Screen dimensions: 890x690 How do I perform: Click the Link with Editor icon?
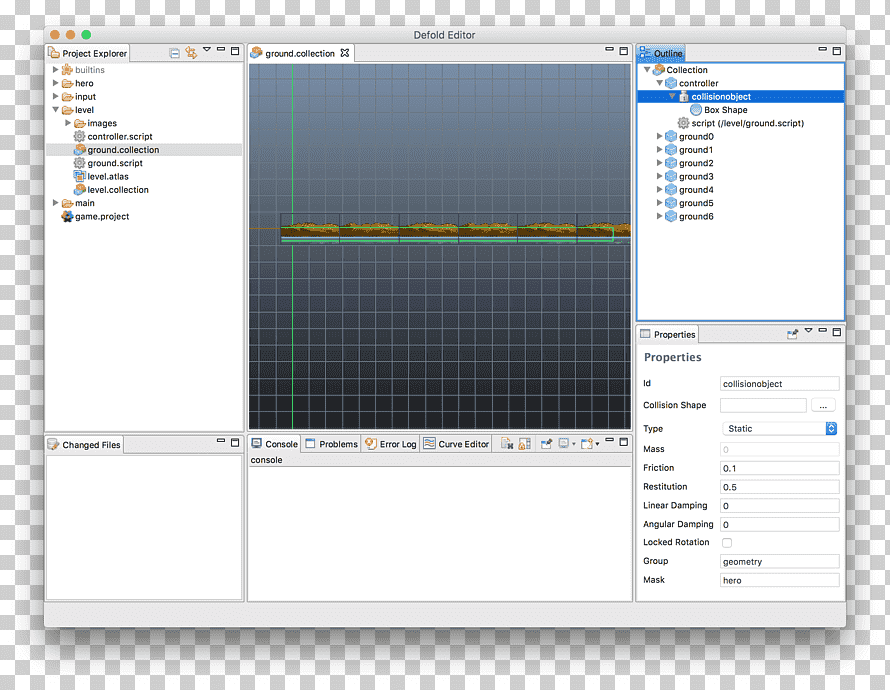pyautogui.click(x=191, y=53)
